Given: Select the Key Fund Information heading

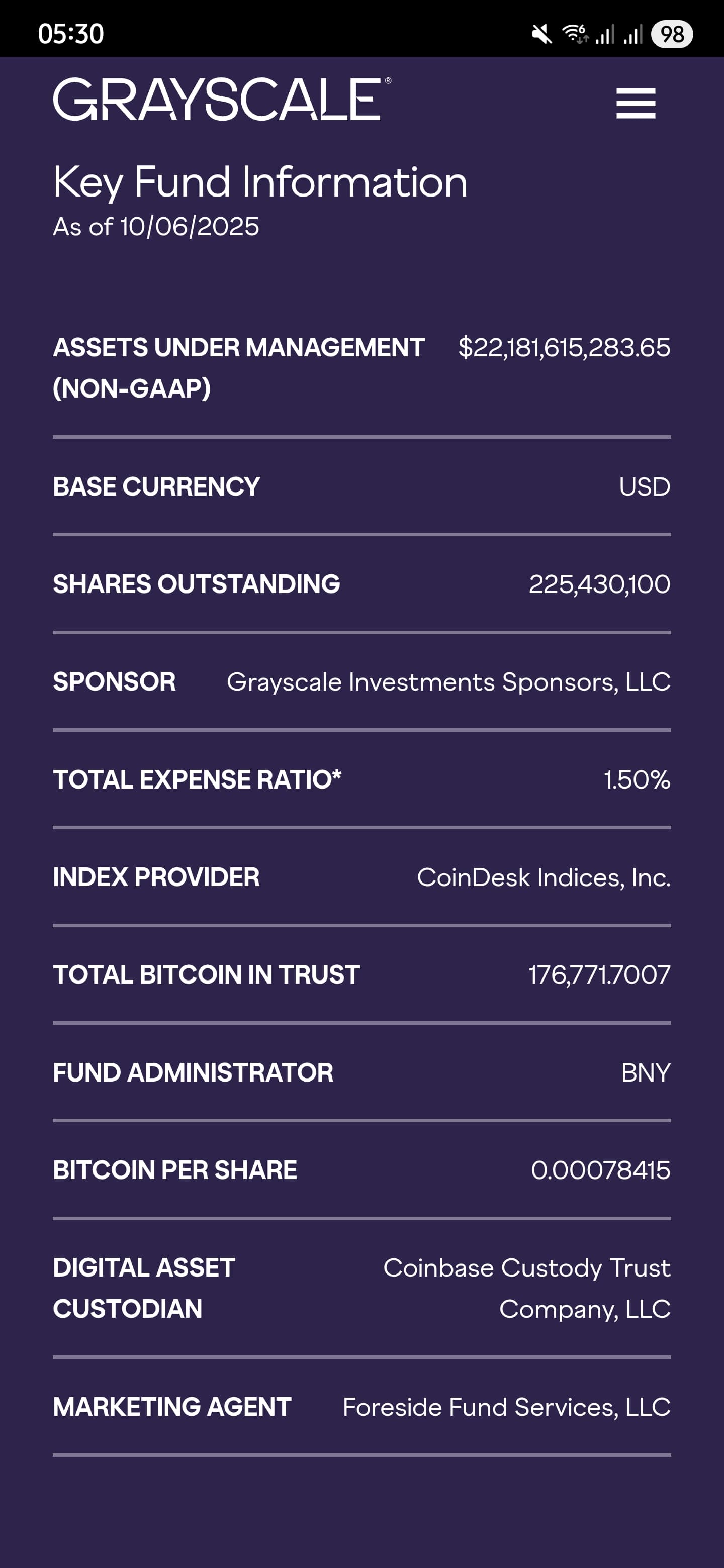Looking at the screenshot, I should 260,182.
